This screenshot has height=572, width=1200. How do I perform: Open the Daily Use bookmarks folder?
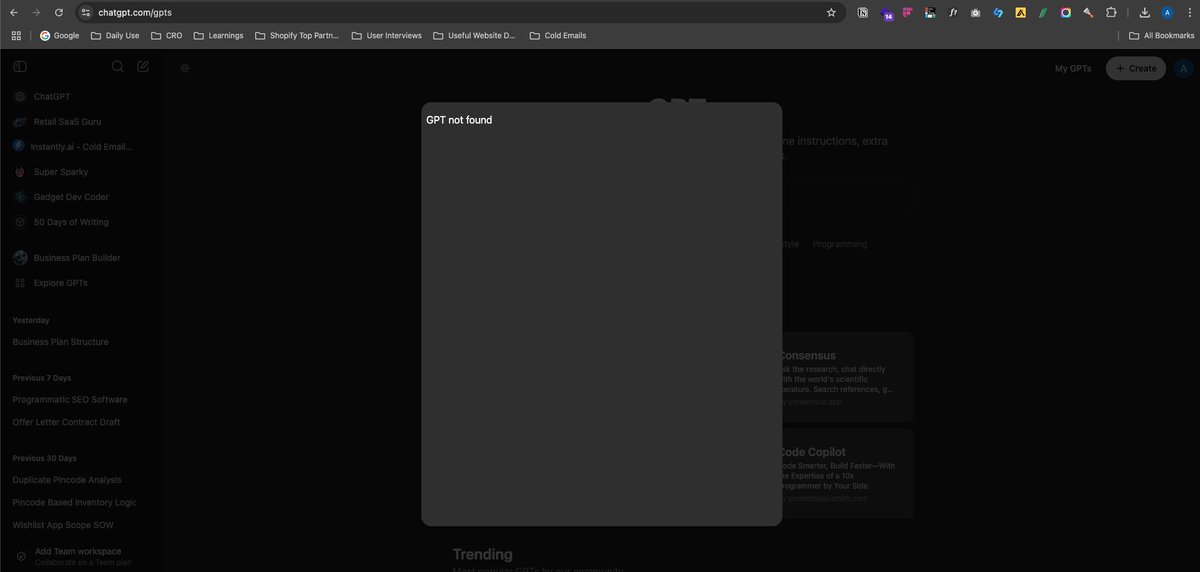tap(115, 35)
